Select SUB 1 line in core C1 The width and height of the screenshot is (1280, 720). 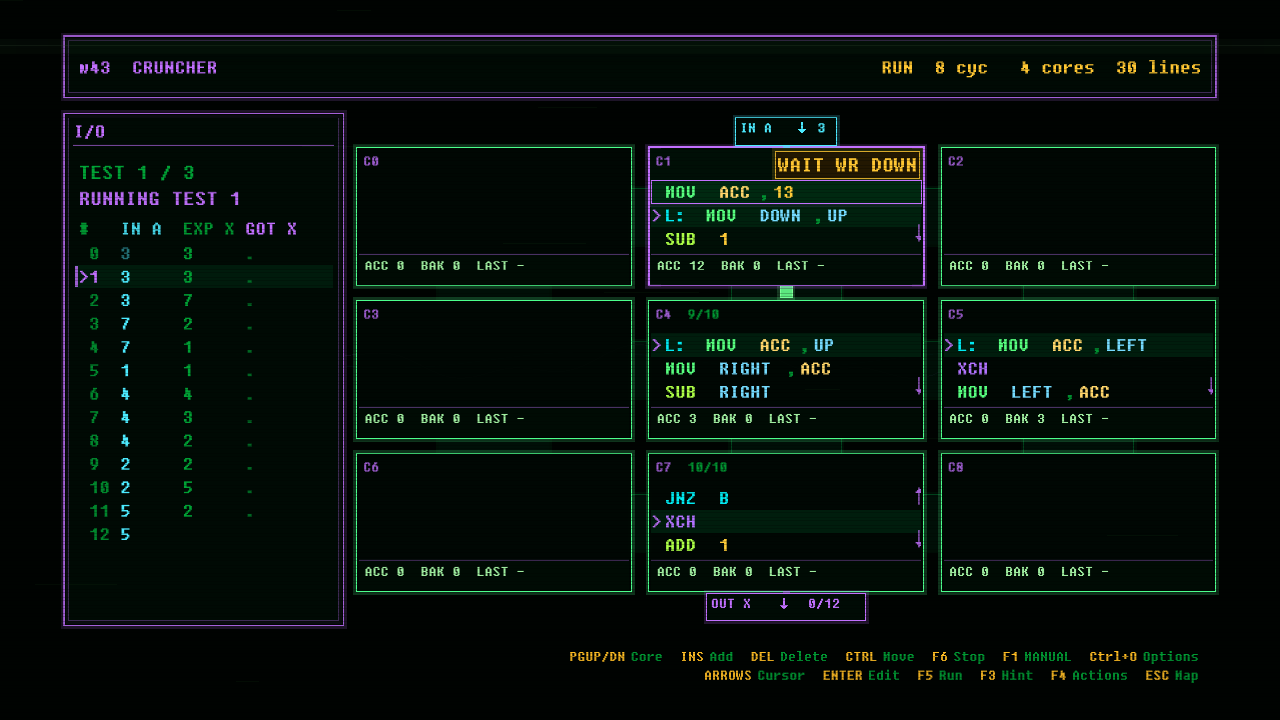[x=786, y=239]
